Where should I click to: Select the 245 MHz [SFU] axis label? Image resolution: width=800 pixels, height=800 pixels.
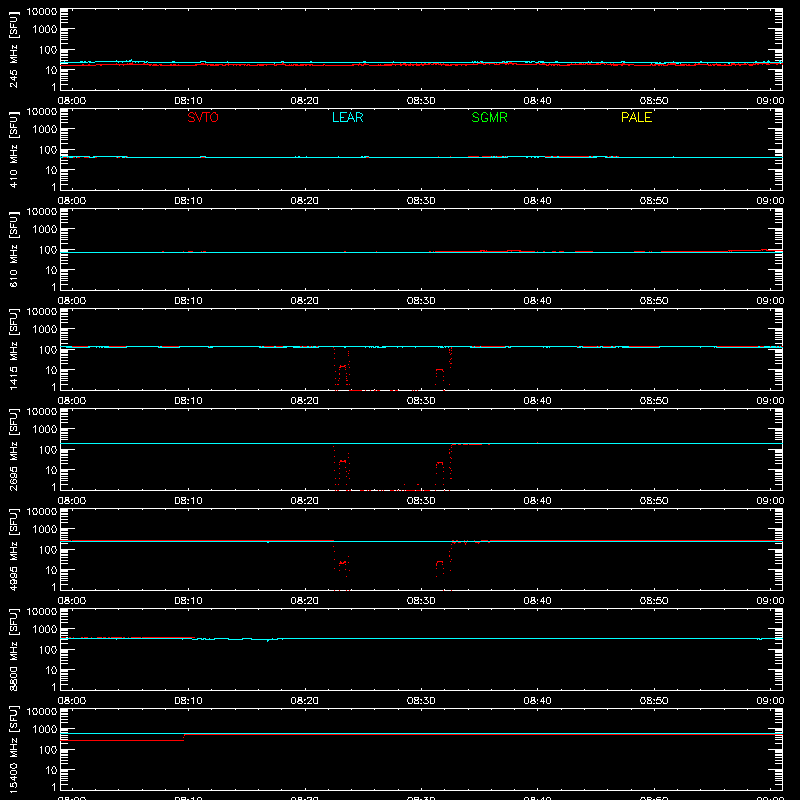(14, 49)
